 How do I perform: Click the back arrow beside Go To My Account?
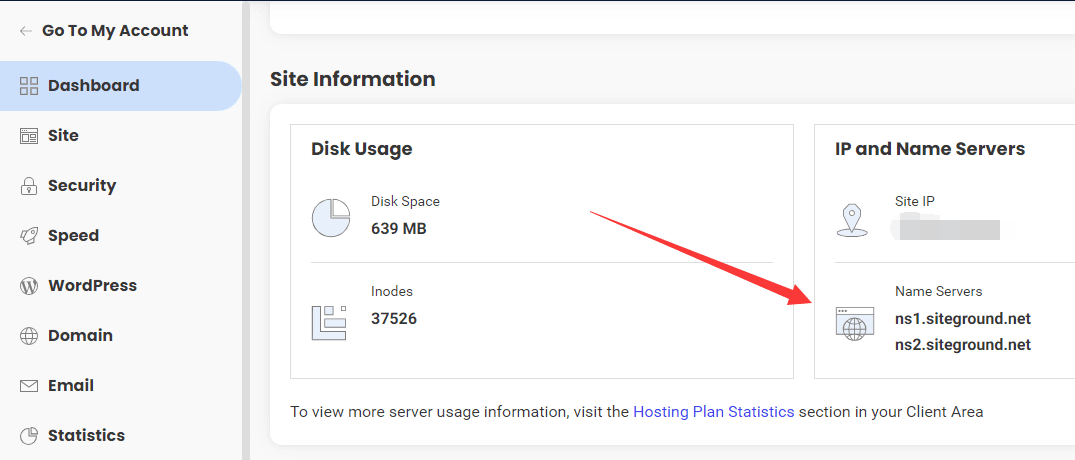[26, 31]
